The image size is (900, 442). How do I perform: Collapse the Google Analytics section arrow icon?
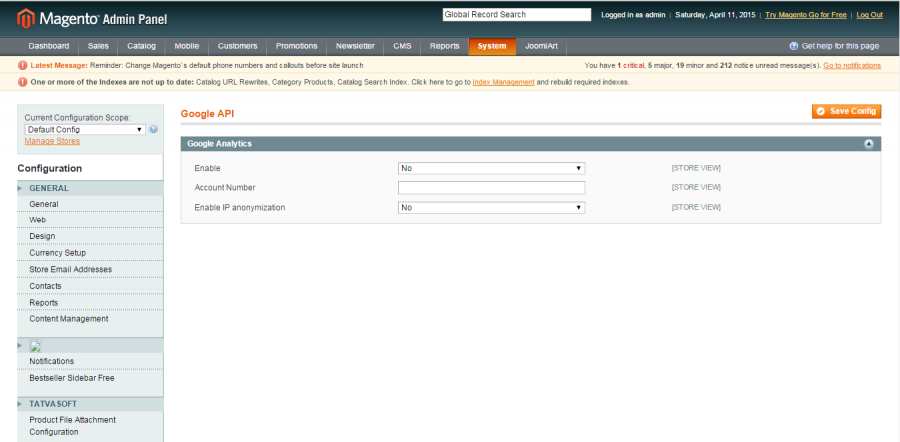[x=868, y=144]
